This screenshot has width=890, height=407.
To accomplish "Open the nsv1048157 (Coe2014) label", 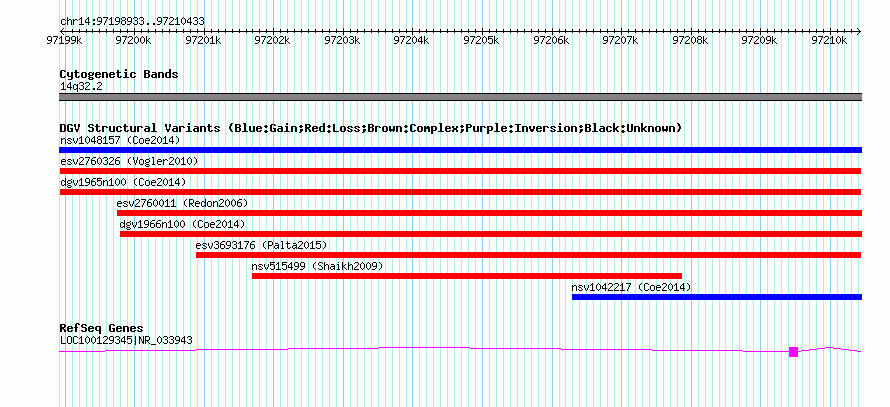I will pyautogui.click(x=120, y=140).
